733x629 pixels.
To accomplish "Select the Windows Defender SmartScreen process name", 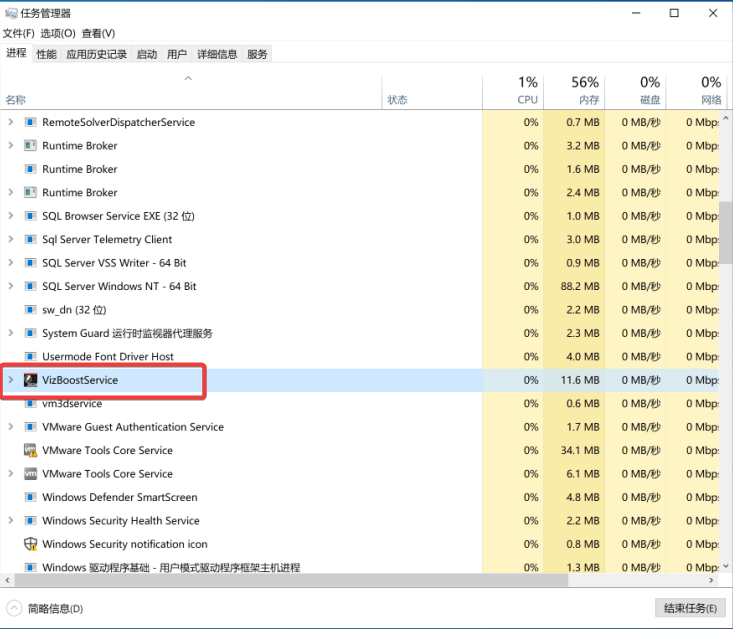I will (120, 497).
